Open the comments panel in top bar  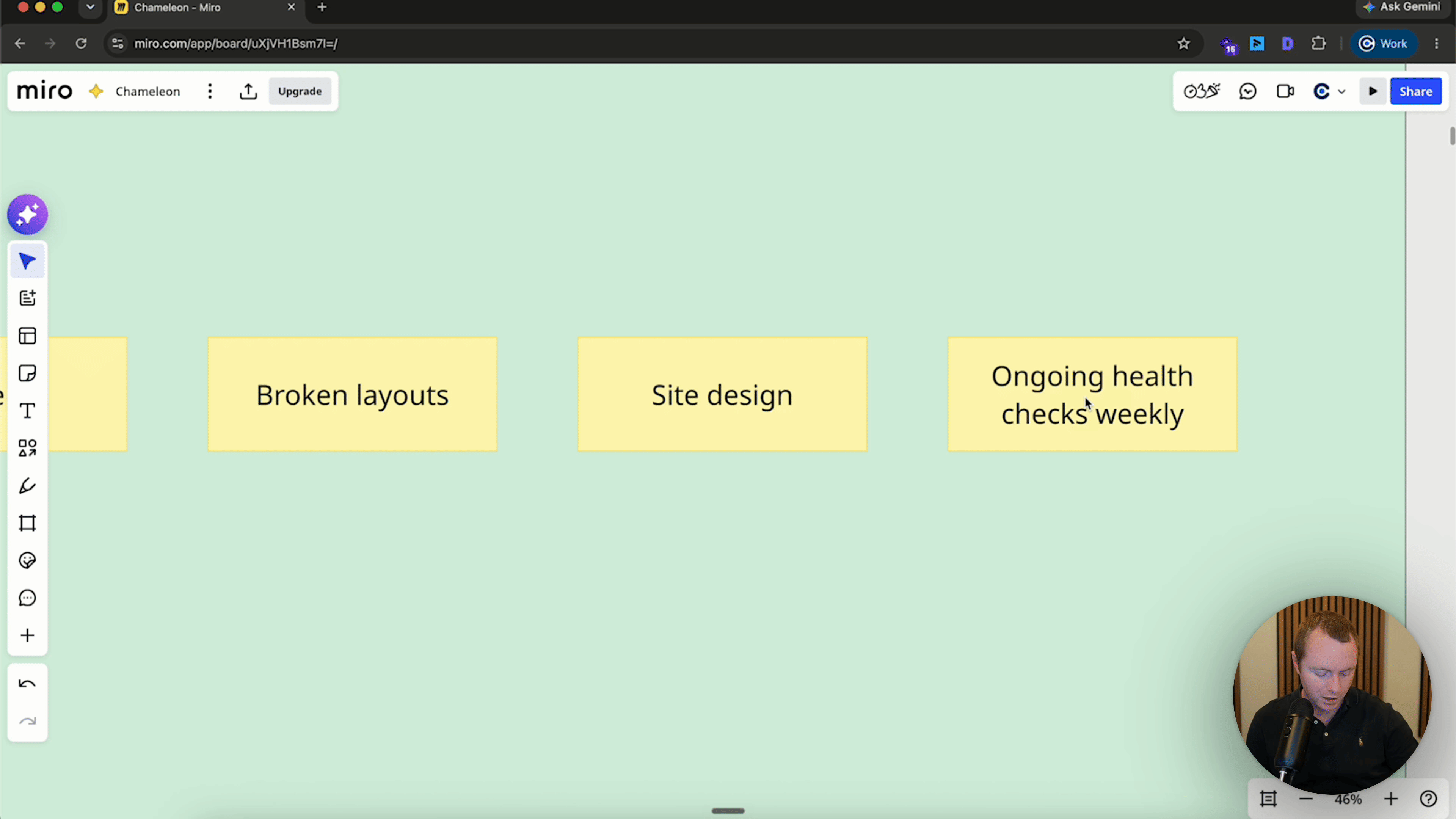pos(1248,91)
